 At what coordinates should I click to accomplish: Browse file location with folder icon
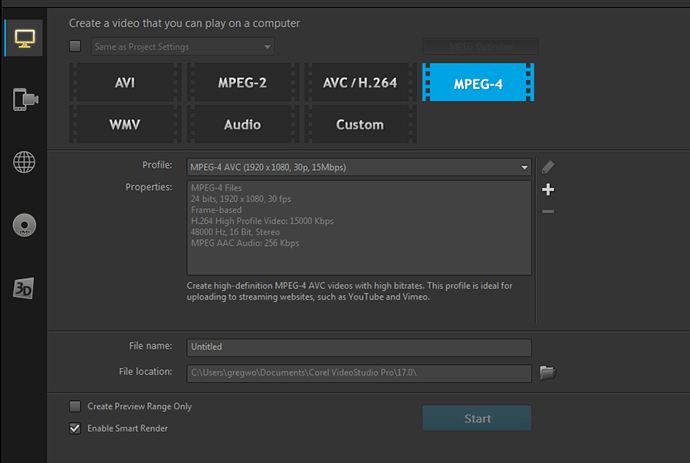click(x=547, y=373)
